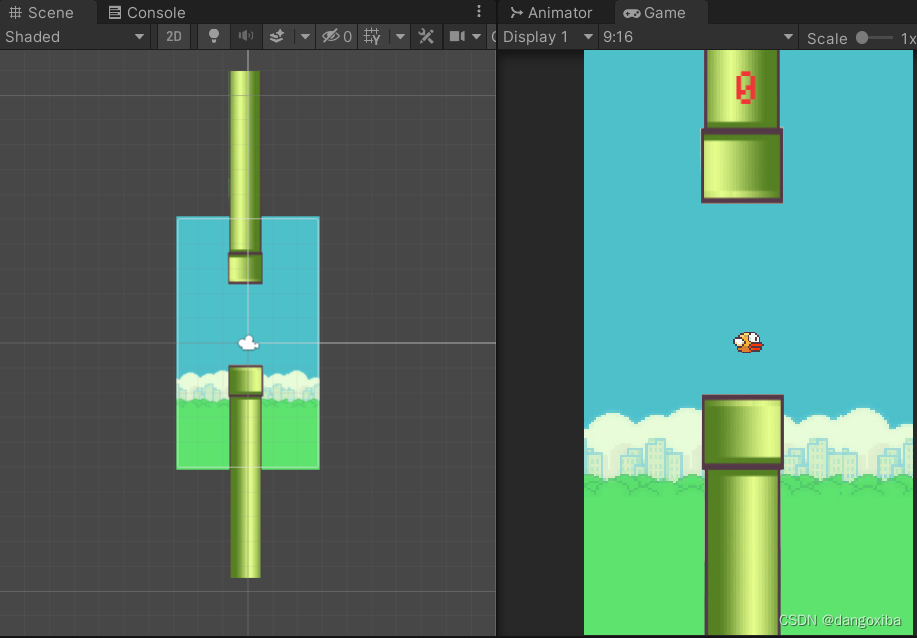Open the 9:16 aspect ratio dropdown
Image resolution: width=917 pixels, height=638 pixels.
coord(698,37)
